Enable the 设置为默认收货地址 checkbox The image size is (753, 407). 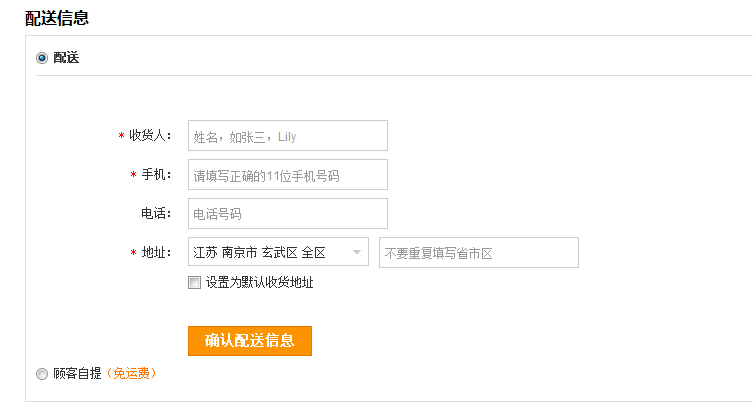[194, 283]
